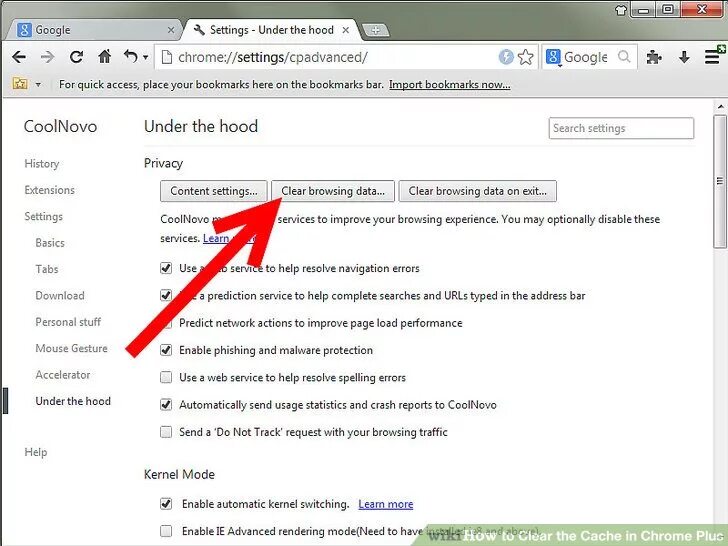Click the undo closed tab icon
This screenshot has height=546, width=728.
pyautogui.click(x=130, y=57)
